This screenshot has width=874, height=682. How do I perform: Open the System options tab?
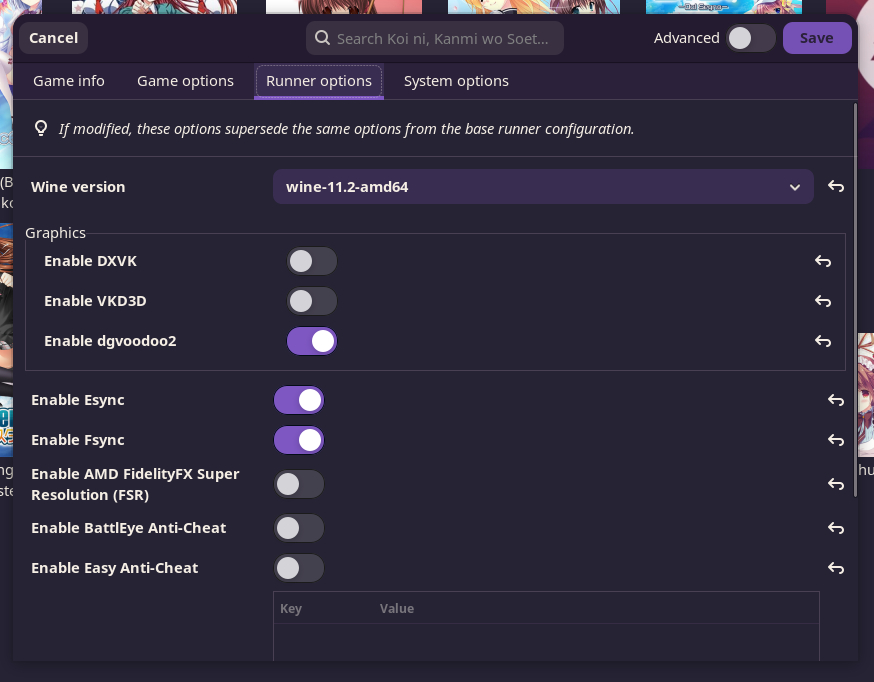(x=456, y=81)
